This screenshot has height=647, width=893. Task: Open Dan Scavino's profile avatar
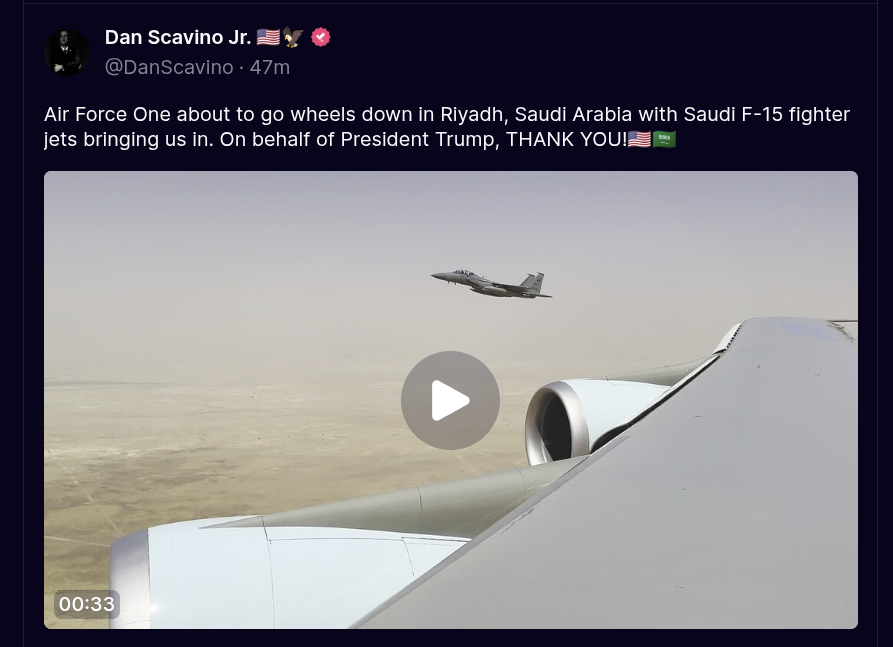[x=67, y=52]
